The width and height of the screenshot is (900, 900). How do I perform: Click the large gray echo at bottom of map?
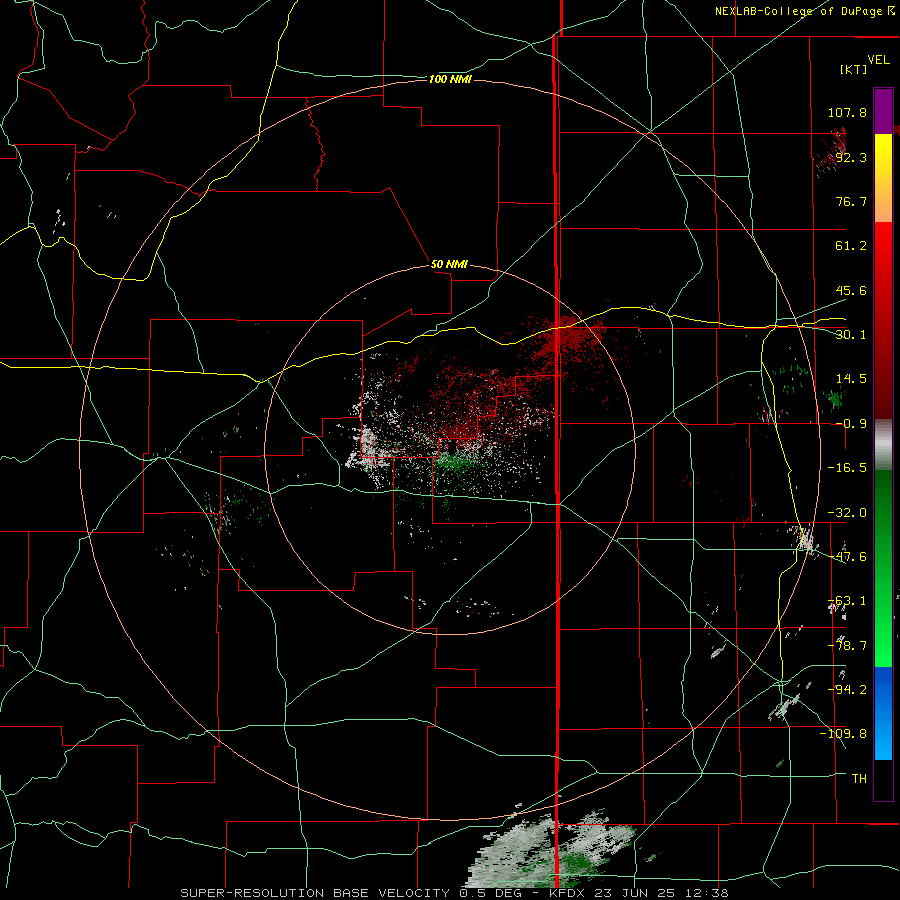point(551,849)
